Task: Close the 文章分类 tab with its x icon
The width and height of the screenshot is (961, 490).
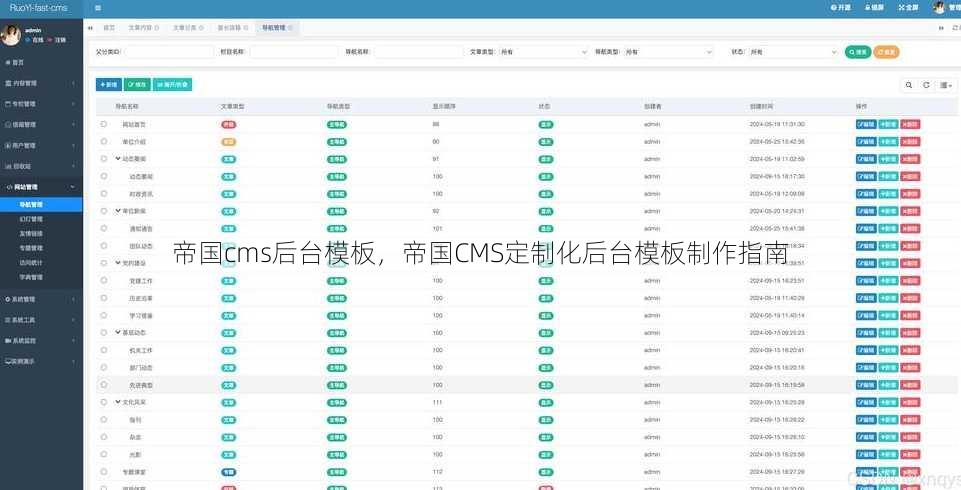Action: (200, 28)
